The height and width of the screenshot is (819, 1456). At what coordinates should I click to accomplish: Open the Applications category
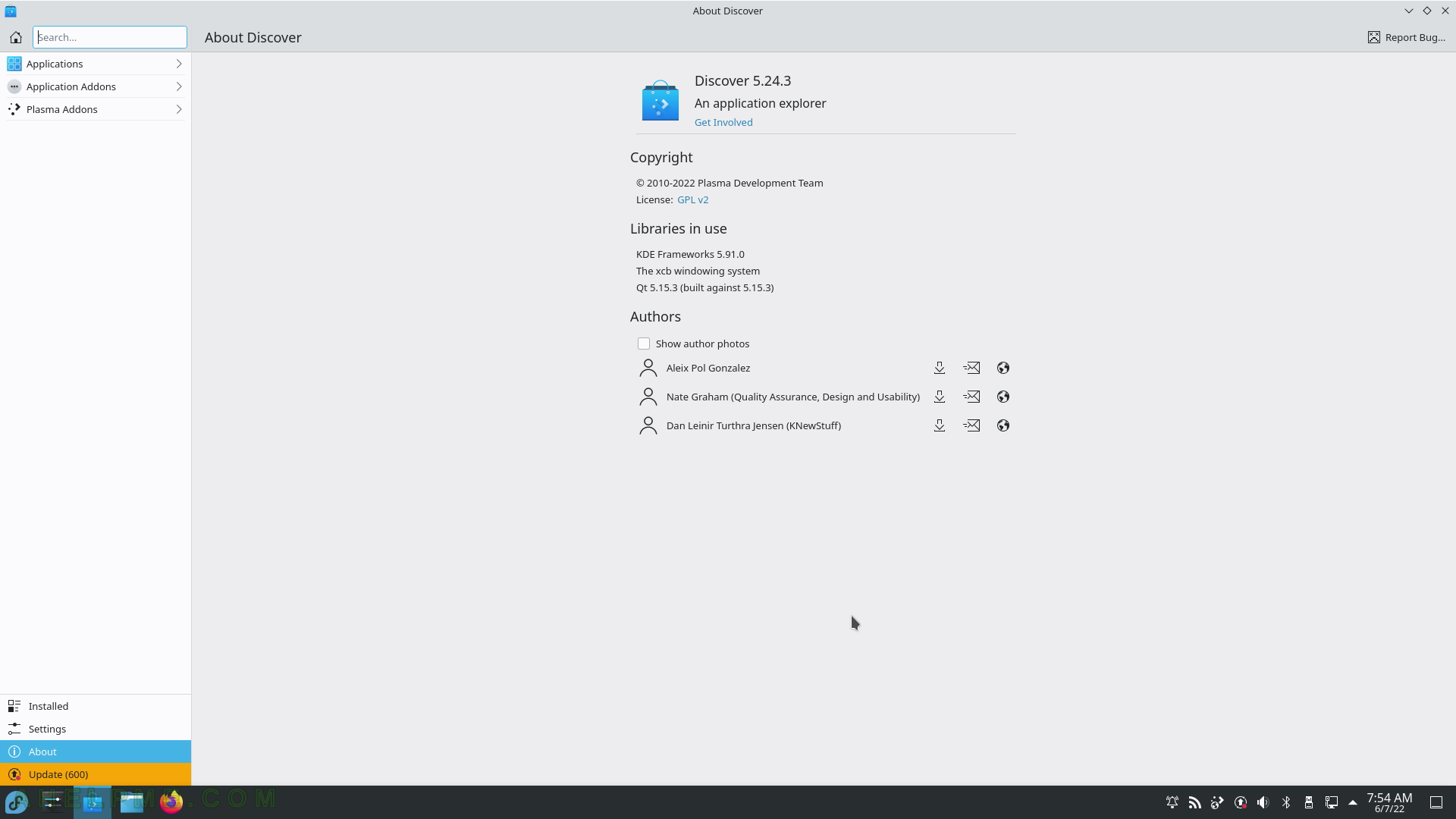(x=96, y=64)
